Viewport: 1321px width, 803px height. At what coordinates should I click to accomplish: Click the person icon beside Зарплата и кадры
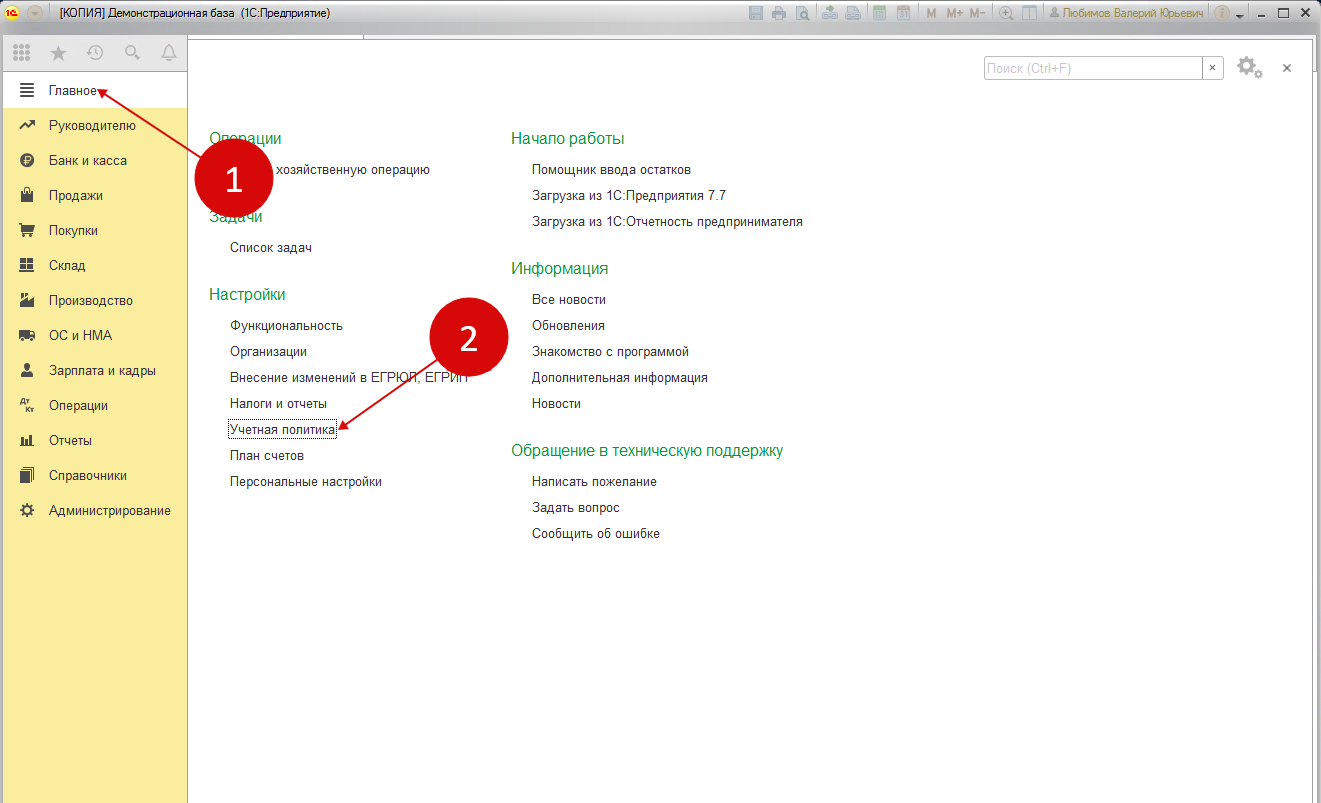click(x=28, y=370)
